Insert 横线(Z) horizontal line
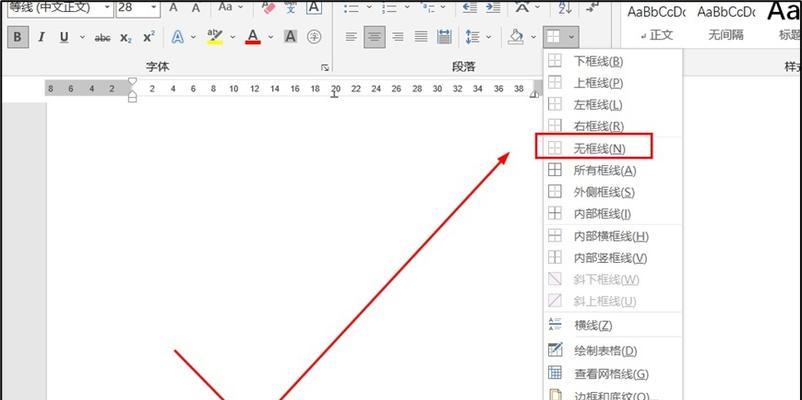802x400 pixels. click(x=612, y=325)
